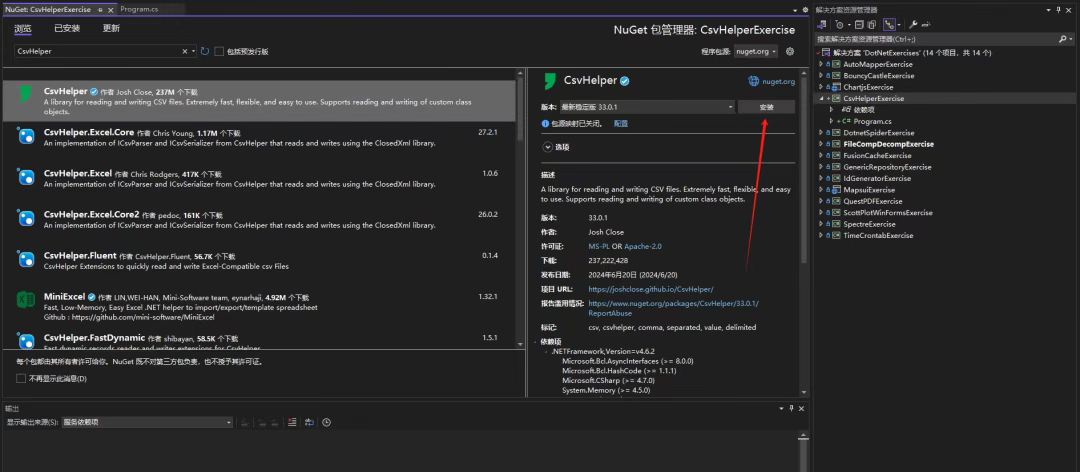Clear the CsvHelper search text
This screenshot has width=1080, height=472.
tap(185, 52)
